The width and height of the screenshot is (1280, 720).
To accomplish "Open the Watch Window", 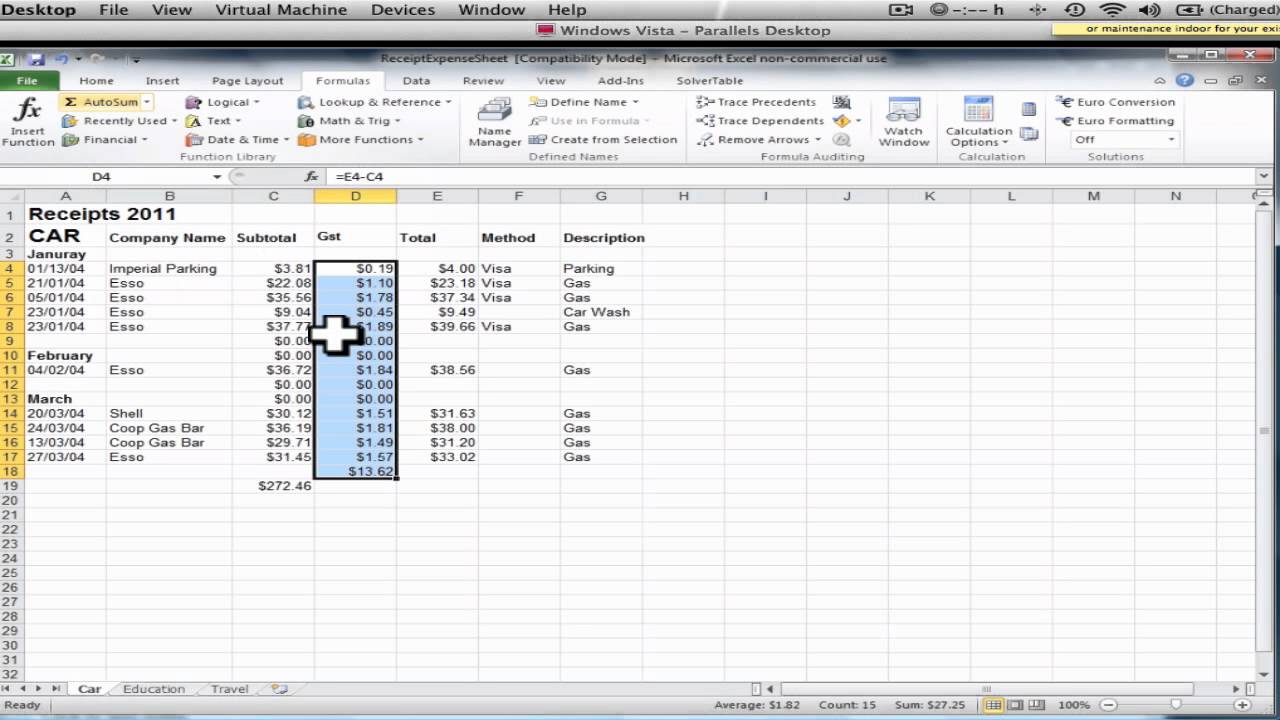I will (x=903, y=122).
